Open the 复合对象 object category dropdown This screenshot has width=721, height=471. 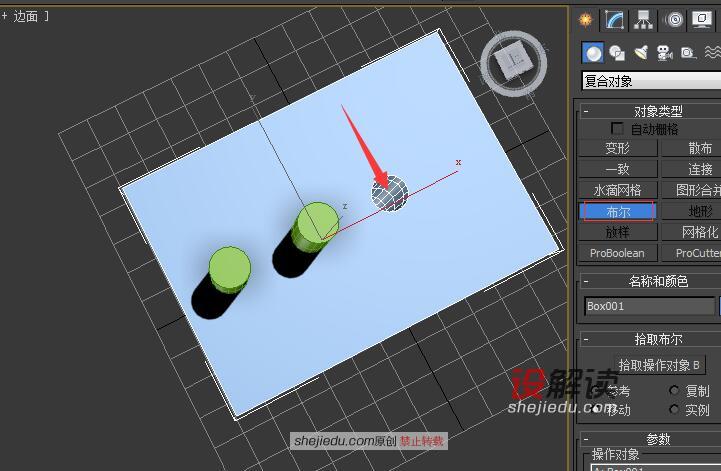tap(651, 81)
